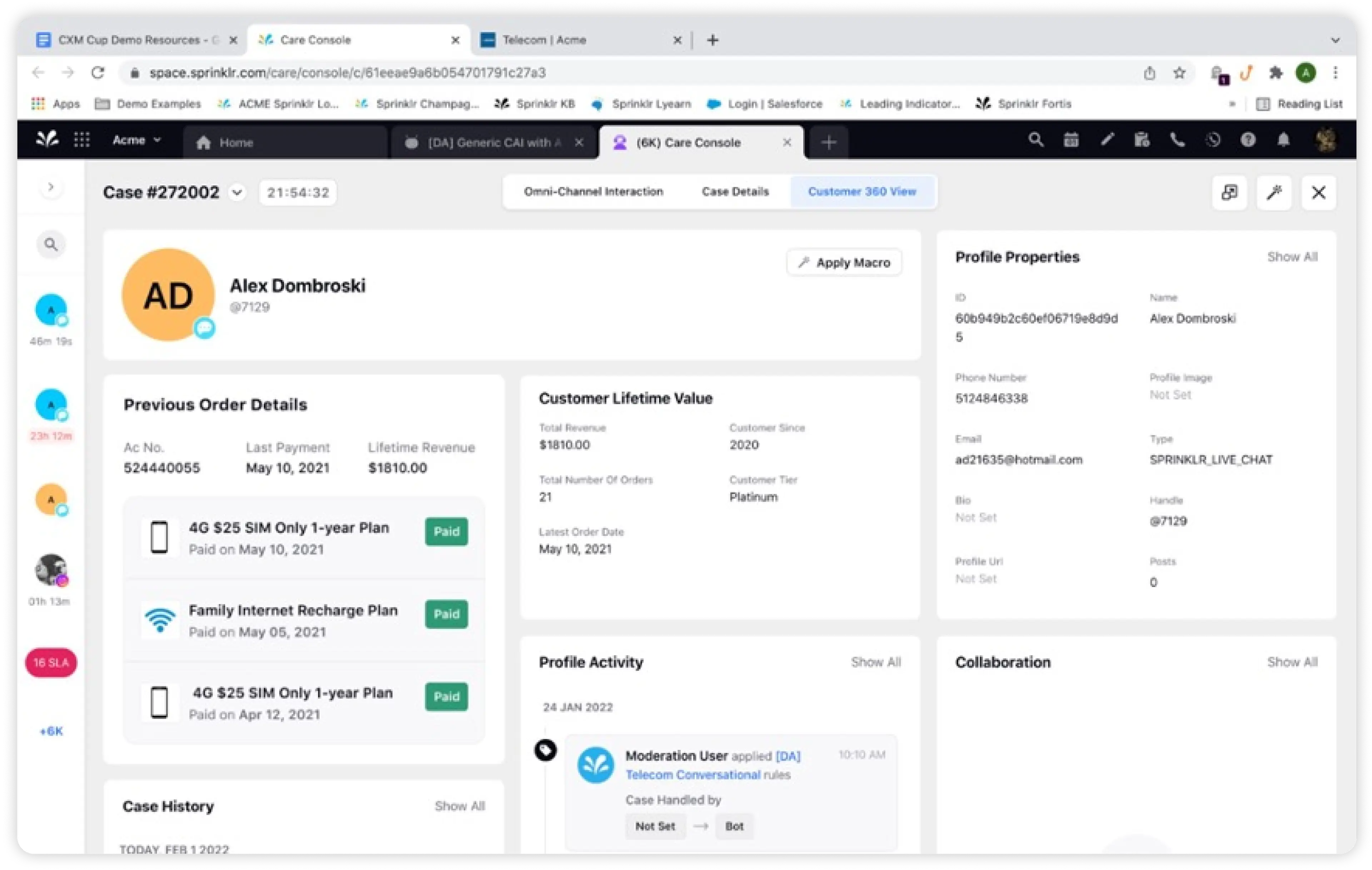
Task: Click the browser share icon
Action: (x=1149, y=73)
